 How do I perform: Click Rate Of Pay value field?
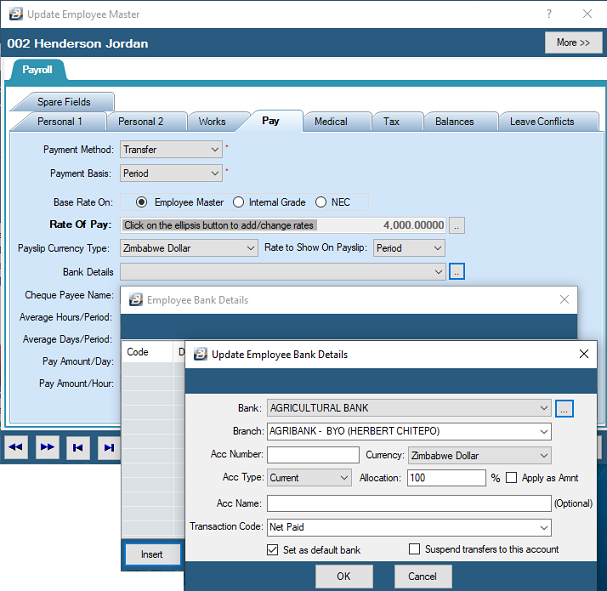tap(283, 225)
